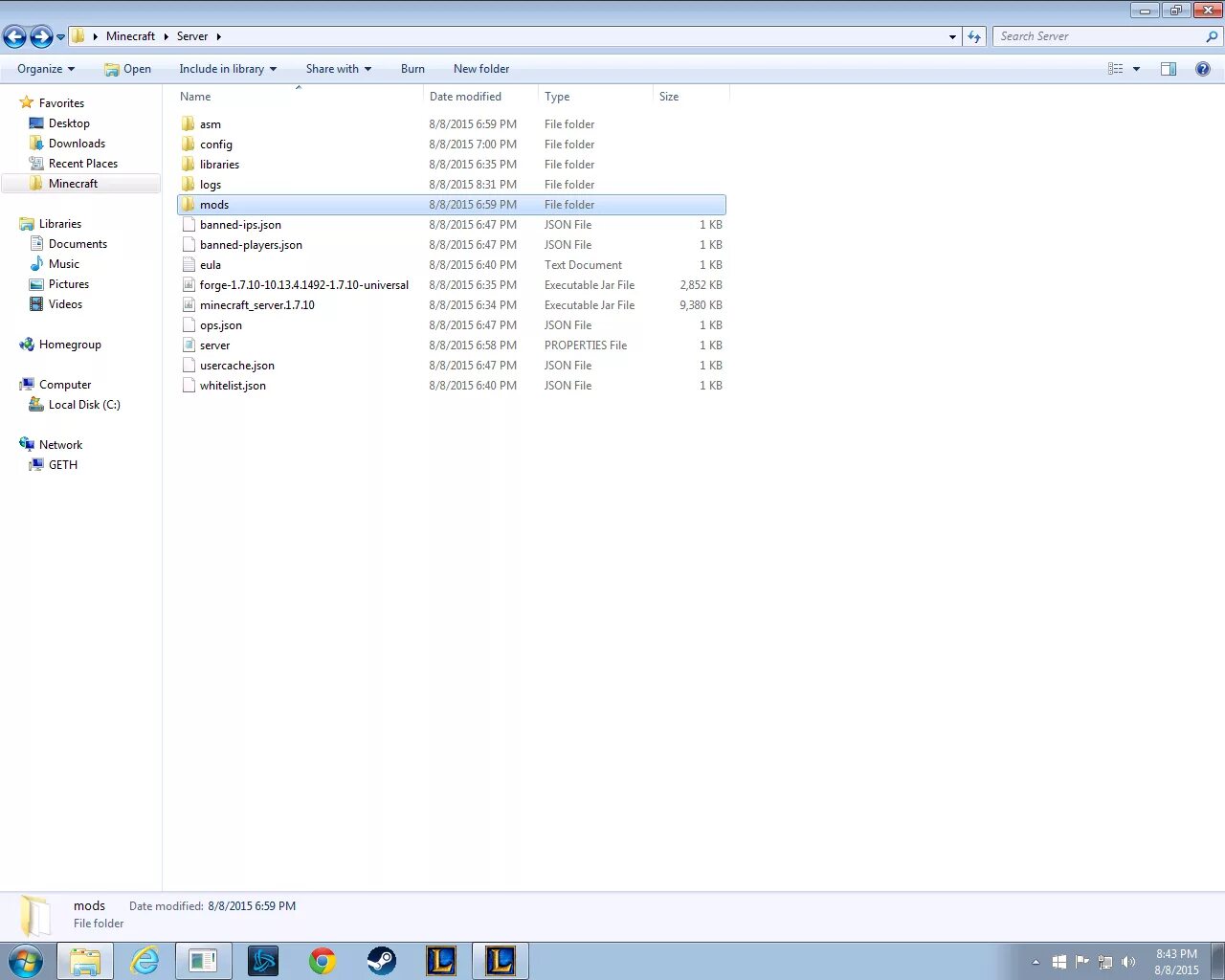
Task: Select Desktop in the navigation pane
Action: (69, 123)
